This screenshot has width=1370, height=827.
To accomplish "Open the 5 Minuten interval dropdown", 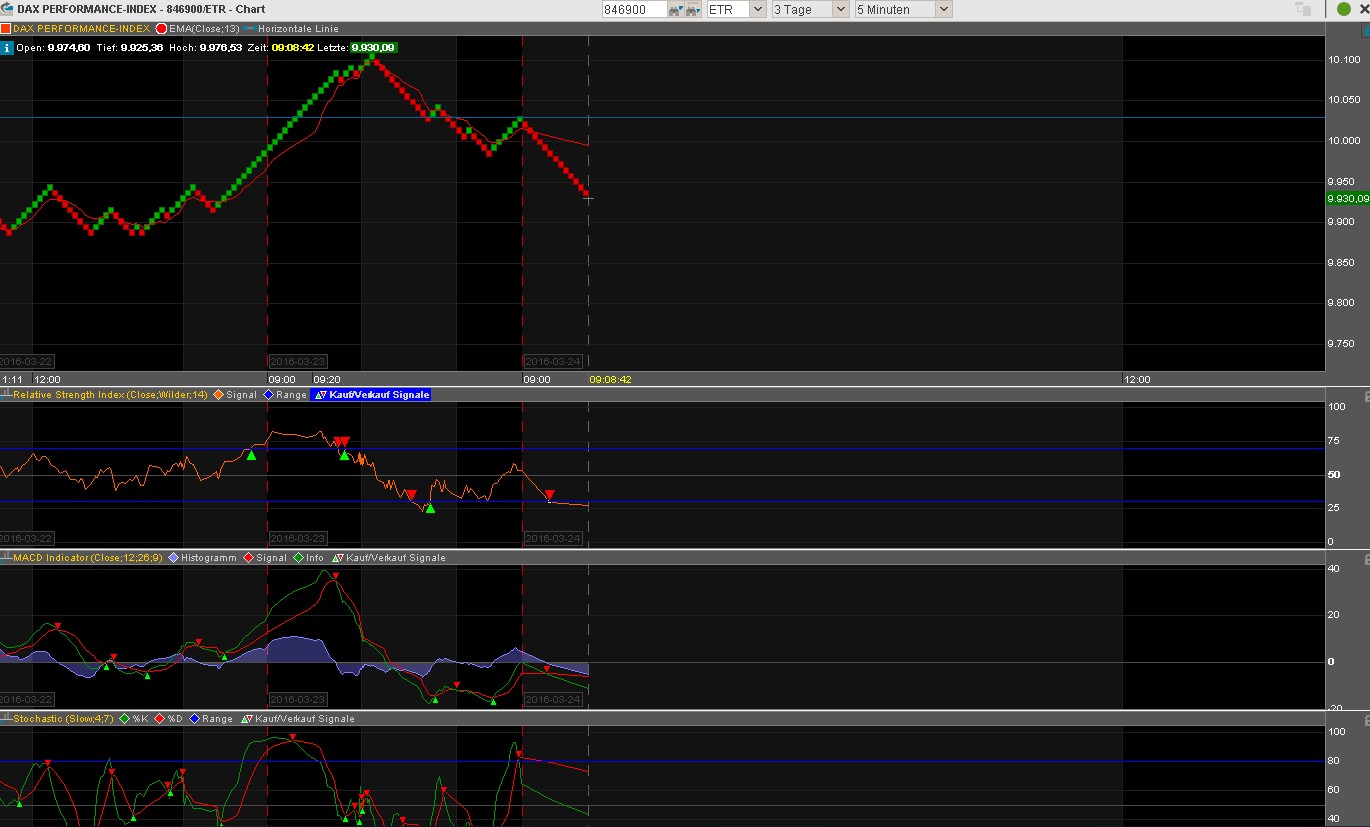I will [903, 9].
